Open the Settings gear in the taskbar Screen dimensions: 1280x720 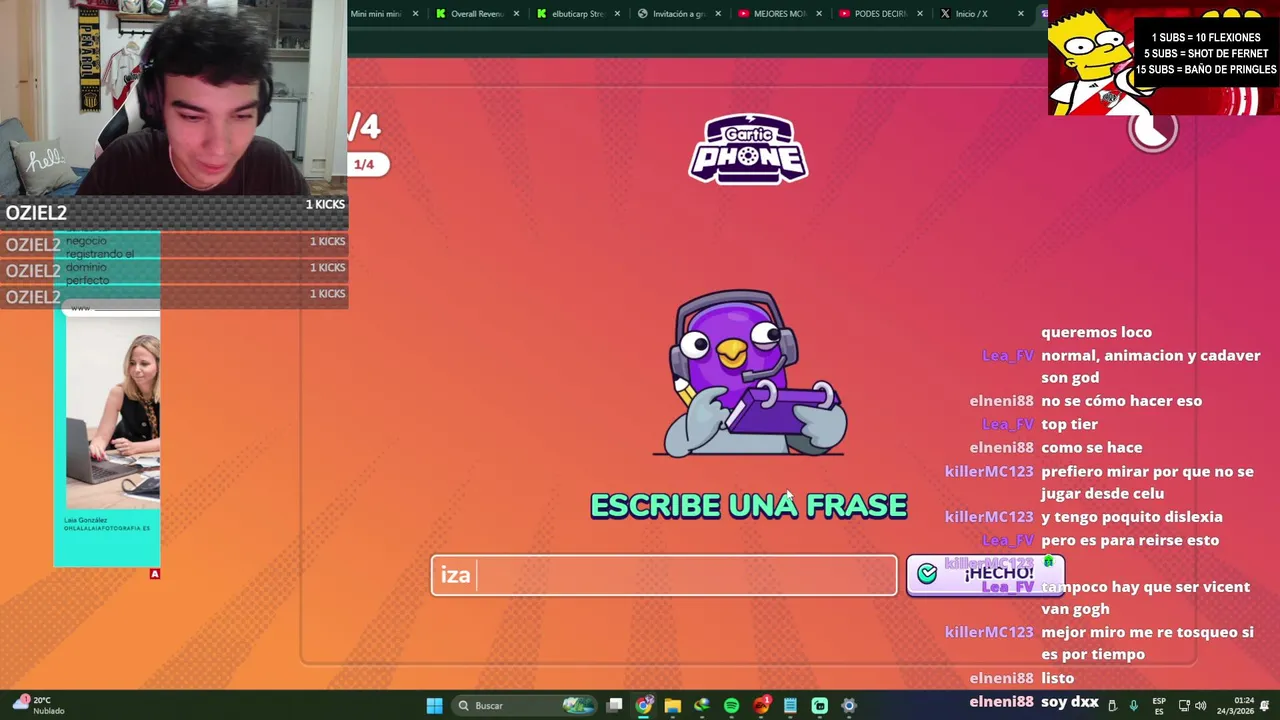pyautogui.click(x=849, y=706)
